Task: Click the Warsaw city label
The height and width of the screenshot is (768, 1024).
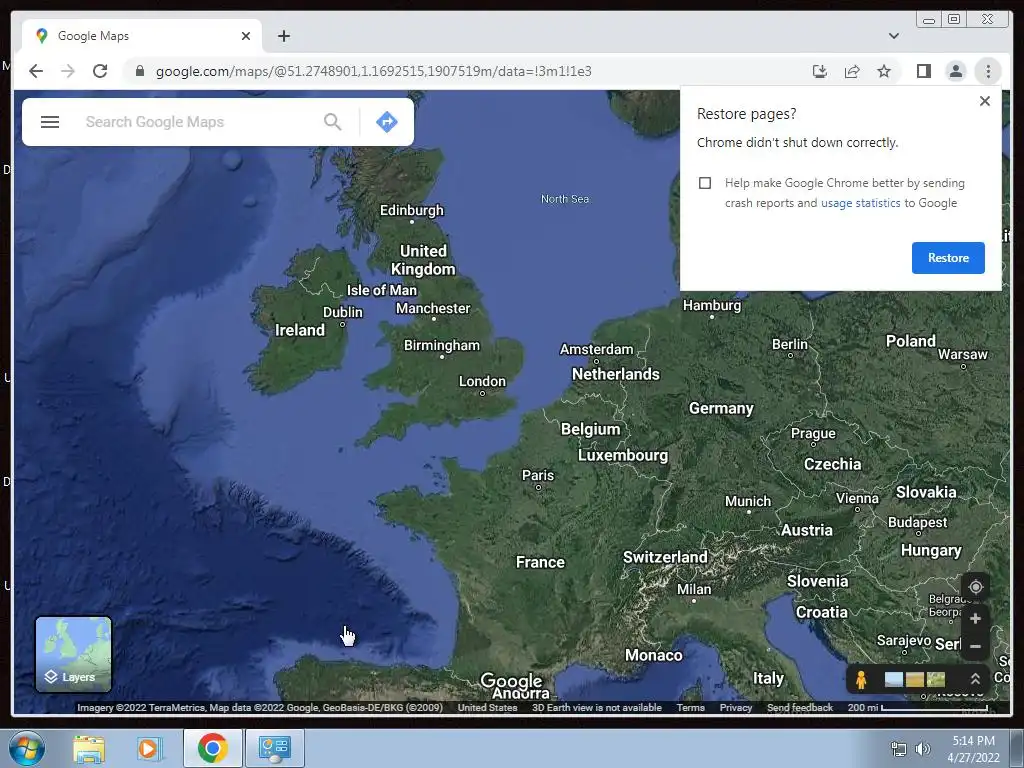Action: coord(963,355)
